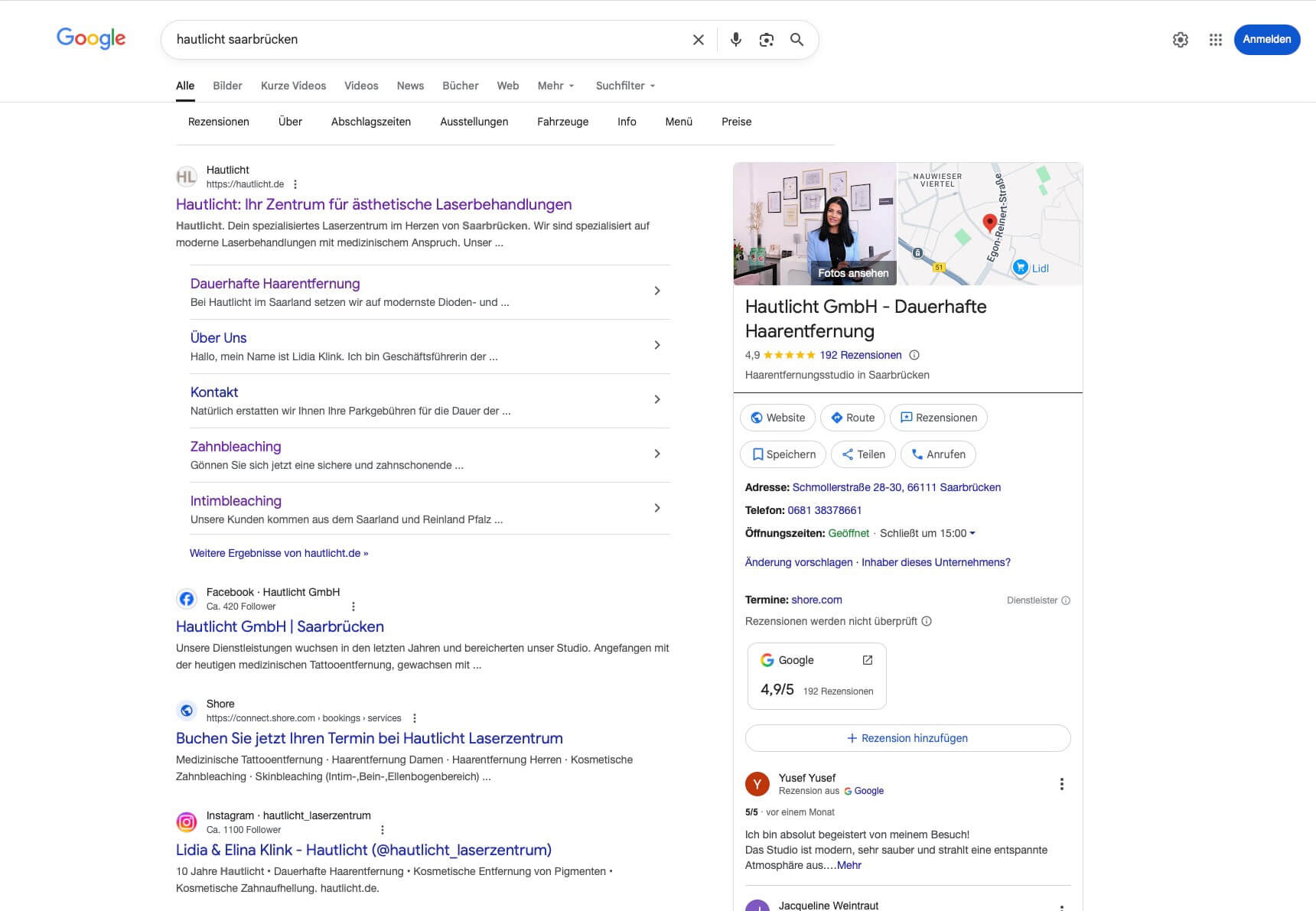Open the settings gear icon
1316x911 pixels.
click(x=1180, y=40)
